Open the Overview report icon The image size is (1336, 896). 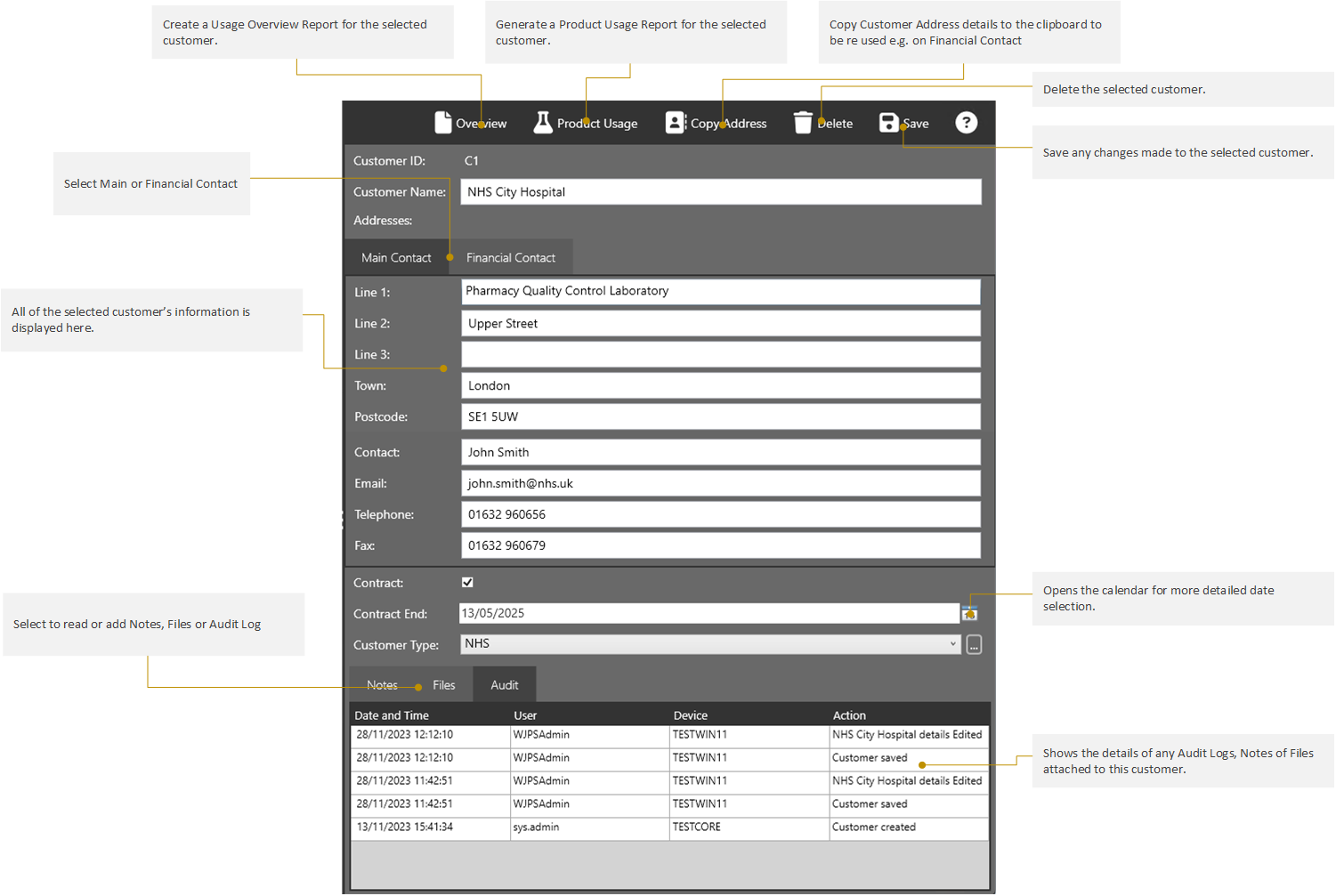tap(442, 123)
